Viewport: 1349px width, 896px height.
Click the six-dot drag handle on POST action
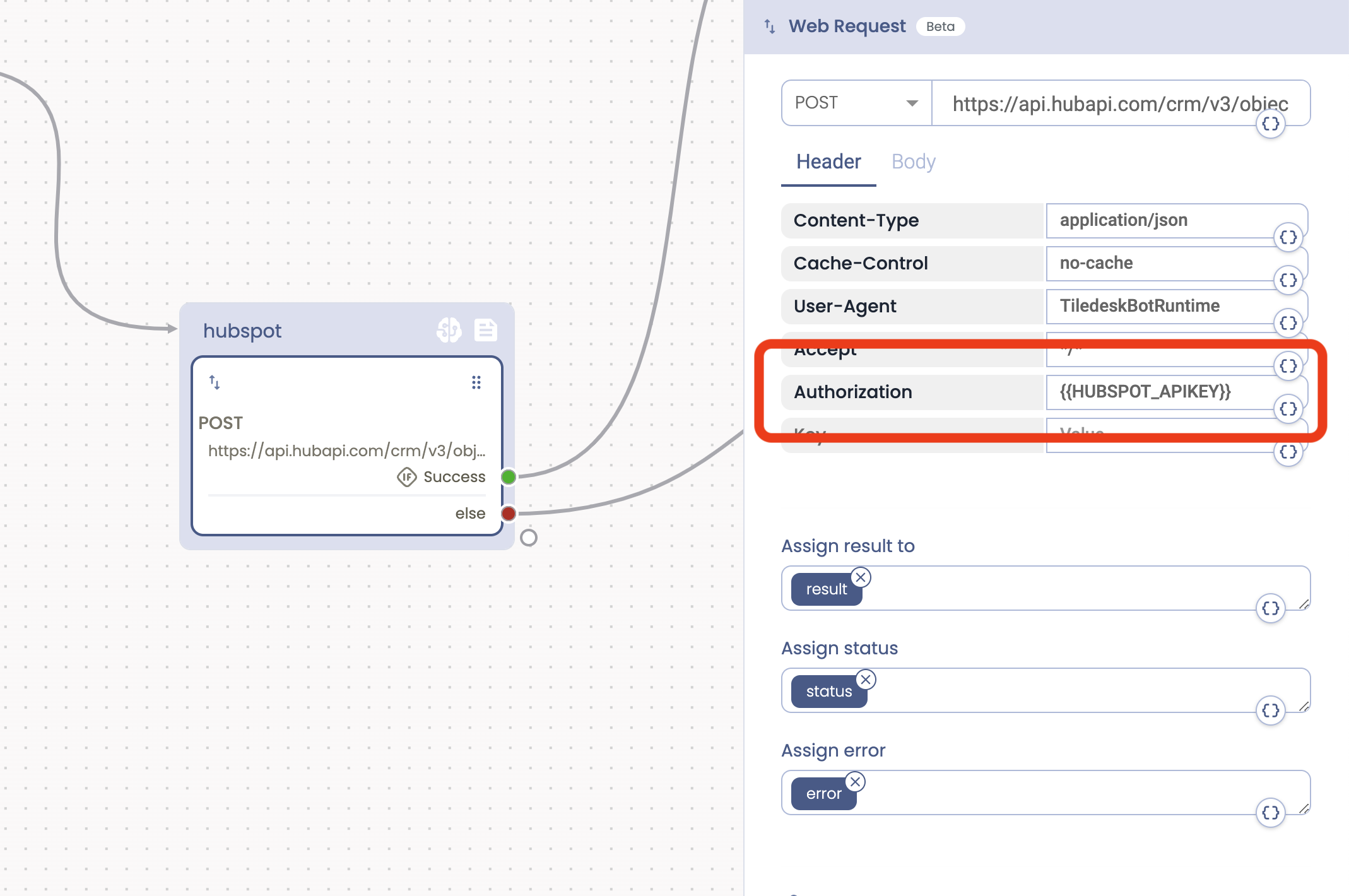(476, 382)
